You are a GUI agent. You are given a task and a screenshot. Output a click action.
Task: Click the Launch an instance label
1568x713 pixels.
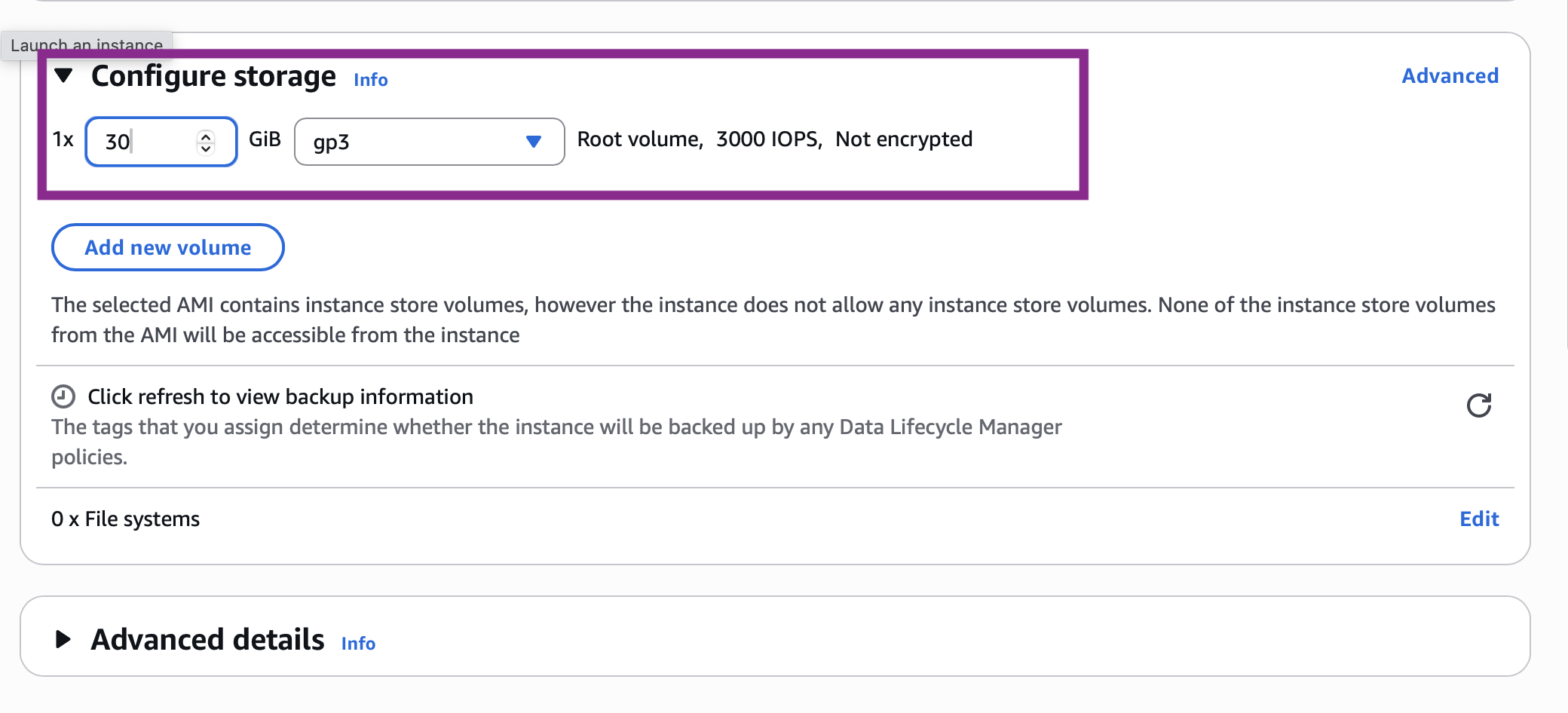87,45
